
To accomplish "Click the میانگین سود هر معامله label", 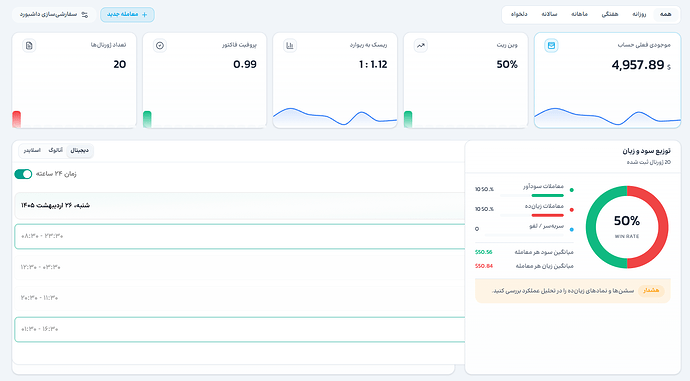I will 544,252.
